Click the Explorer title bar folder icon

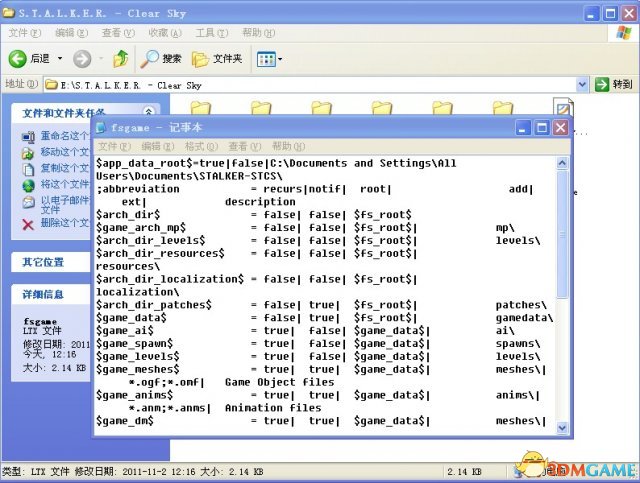(9, 13)
